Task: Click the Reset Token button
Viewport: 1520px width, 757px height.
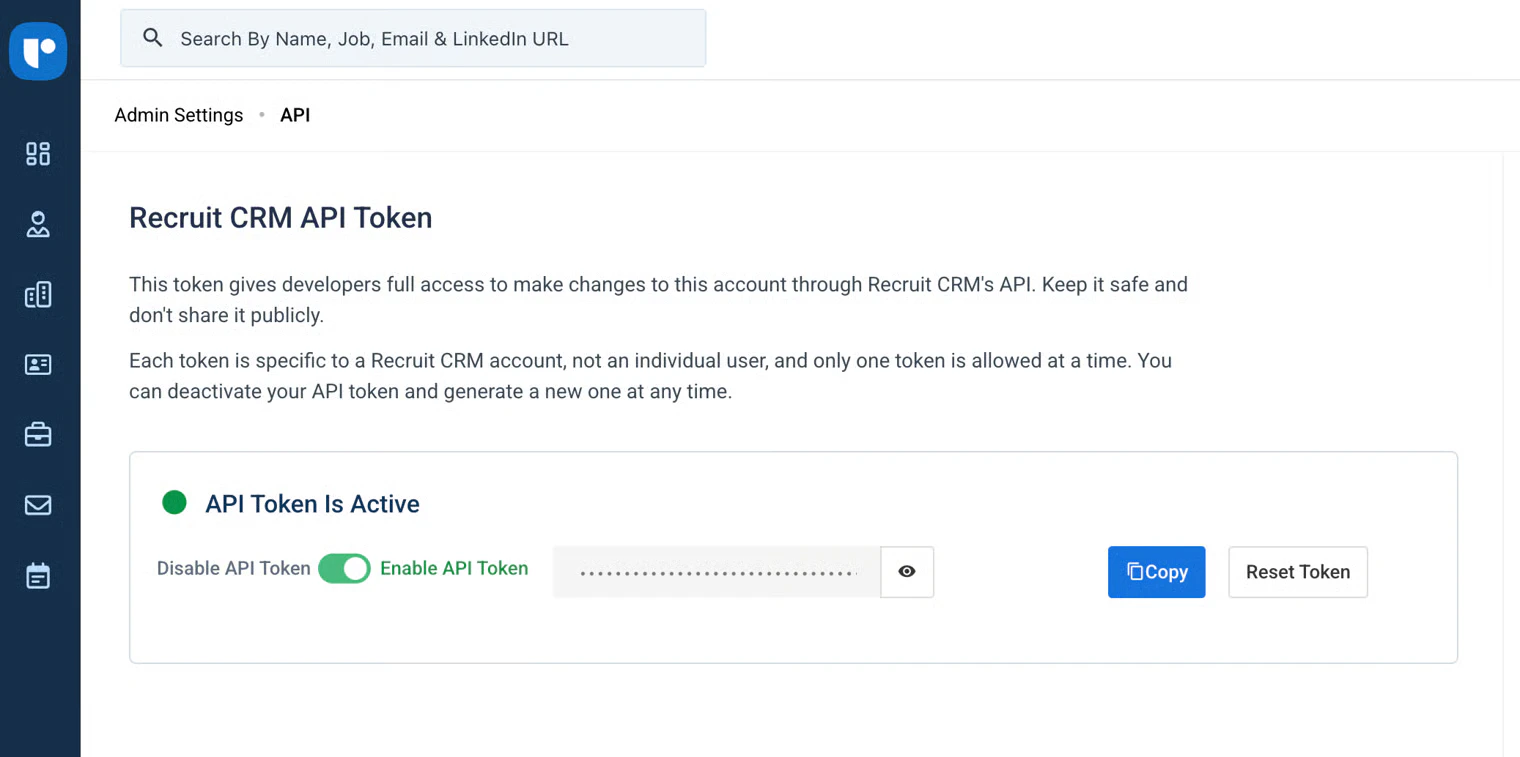Action: (x=1297, y=572)
